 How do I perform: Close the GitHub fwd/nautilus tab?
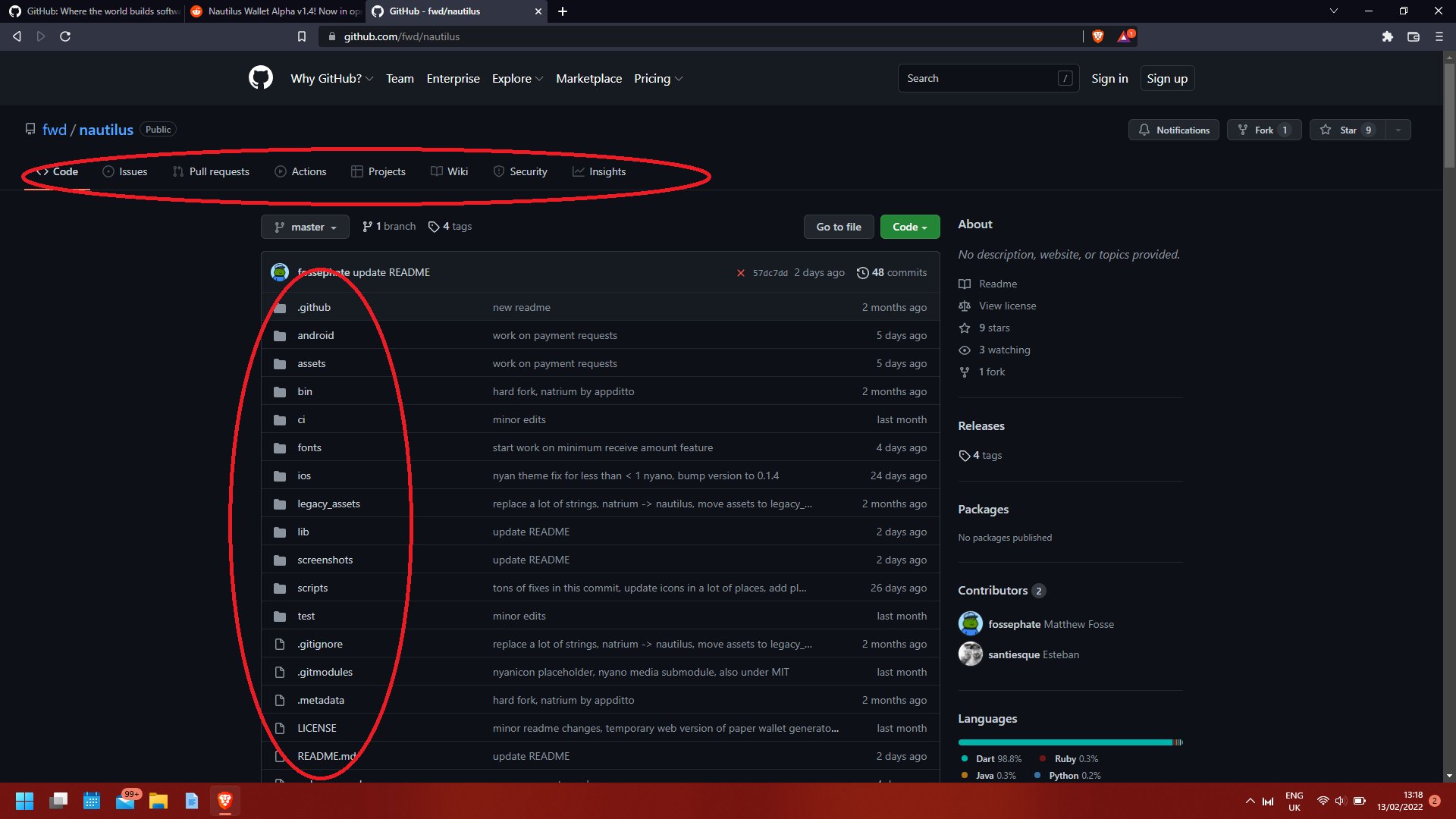538,11
